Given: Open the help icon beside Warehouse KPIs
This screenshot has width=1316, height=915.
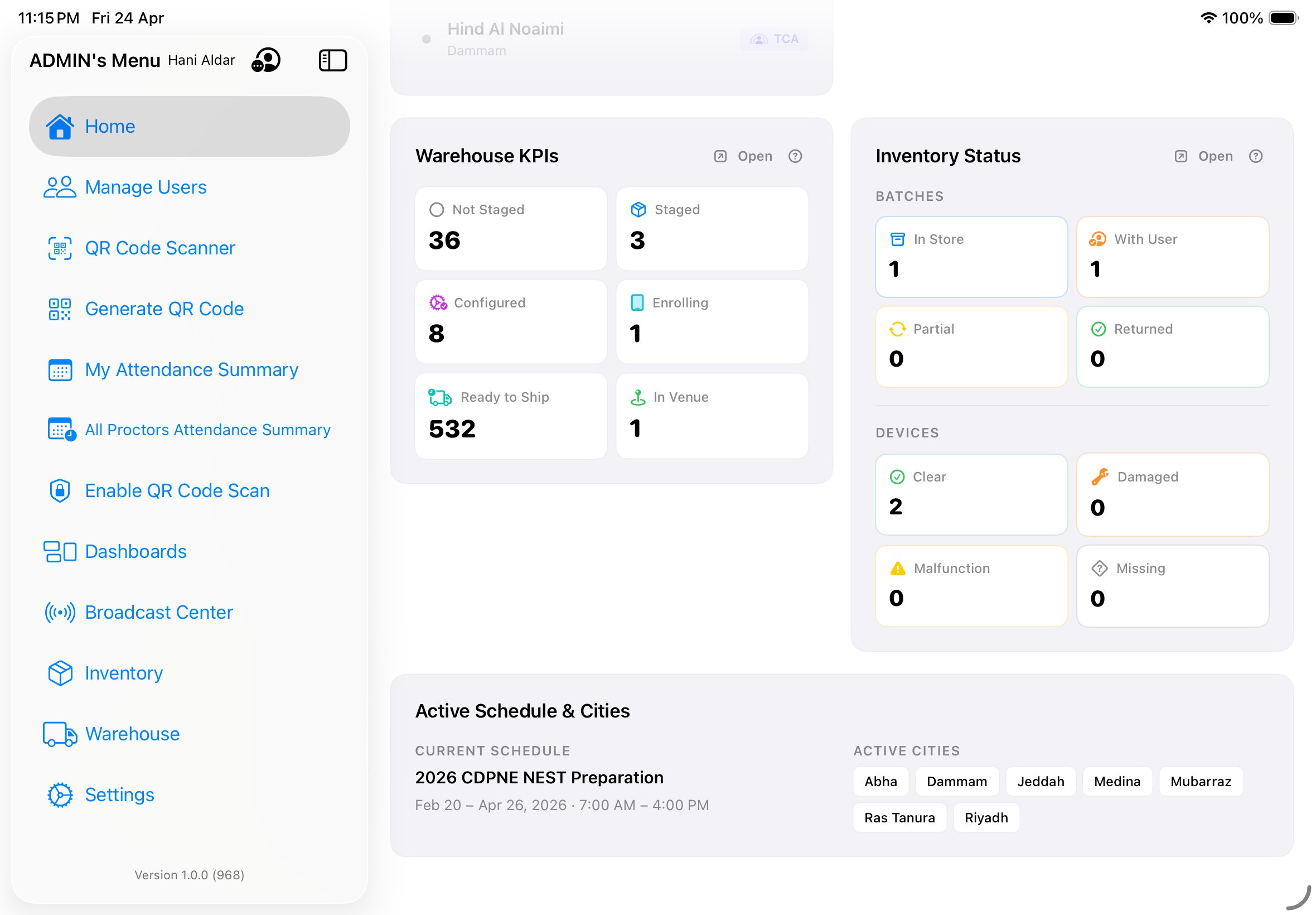Looking at the screenshot, I should pos(795,156).
